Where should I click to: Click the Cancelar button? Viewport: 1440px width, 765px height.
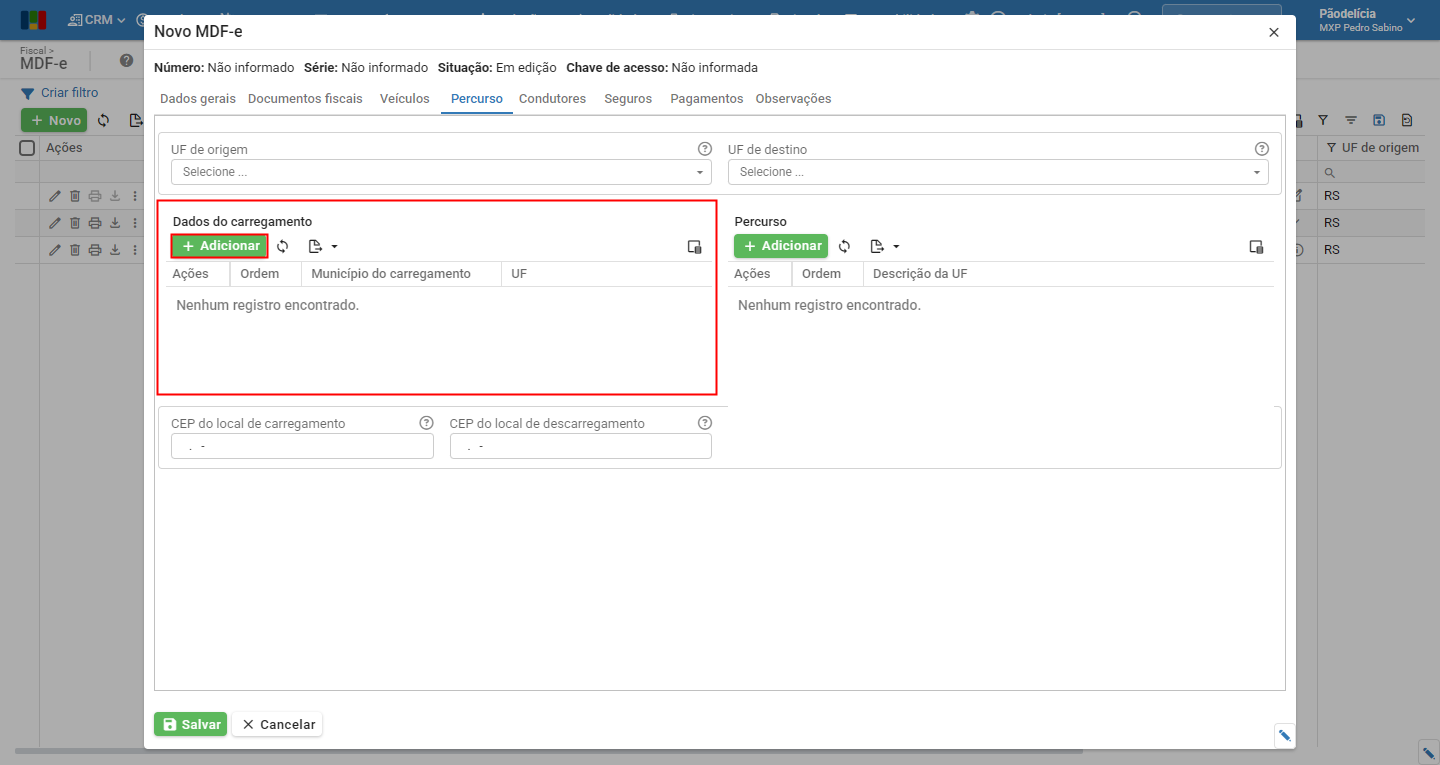[278, 724]
